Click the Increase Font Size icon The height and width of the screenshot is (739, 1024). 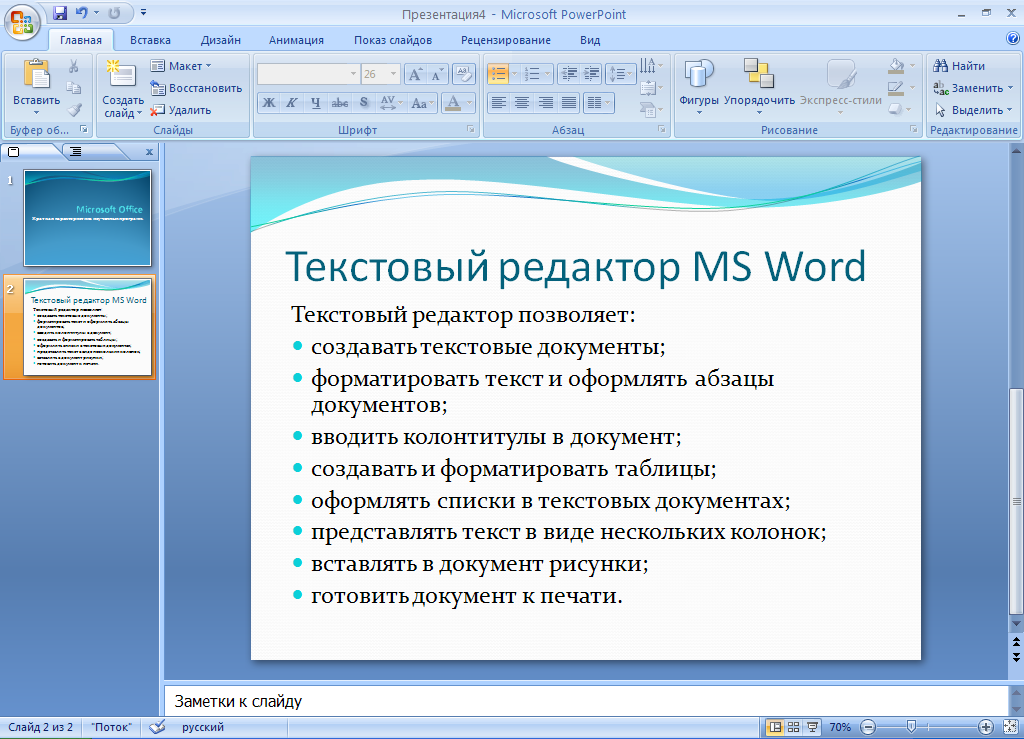point(415,74)
